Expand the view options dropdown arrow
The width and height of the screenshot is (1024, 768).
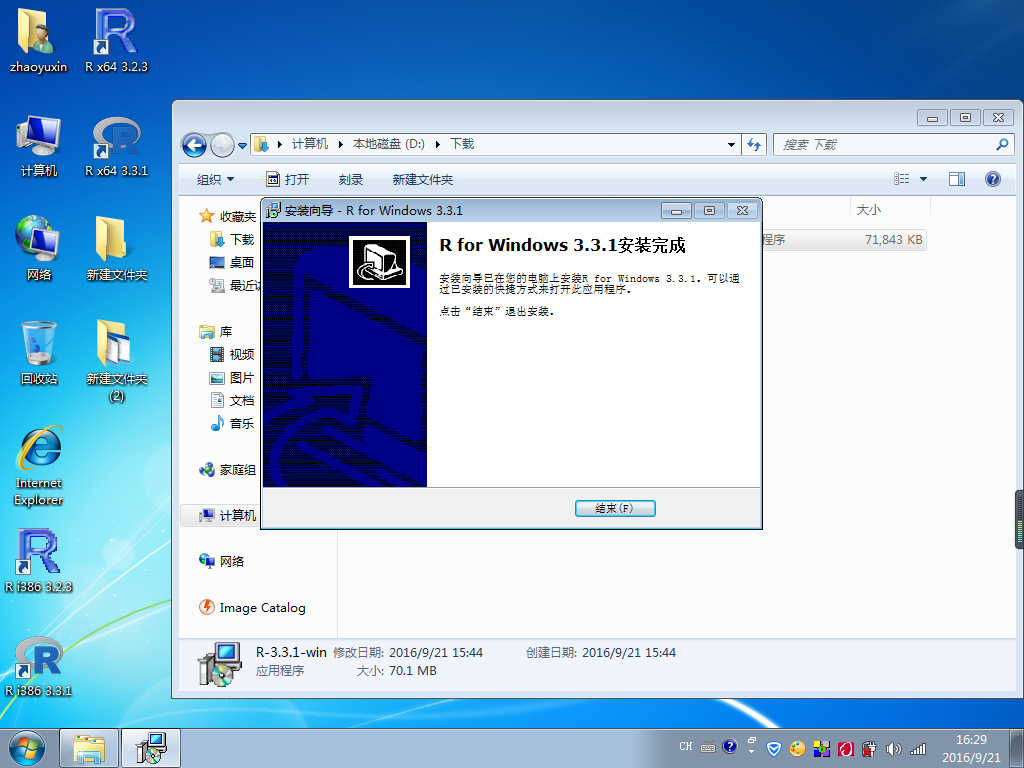[x=923, y=179]
